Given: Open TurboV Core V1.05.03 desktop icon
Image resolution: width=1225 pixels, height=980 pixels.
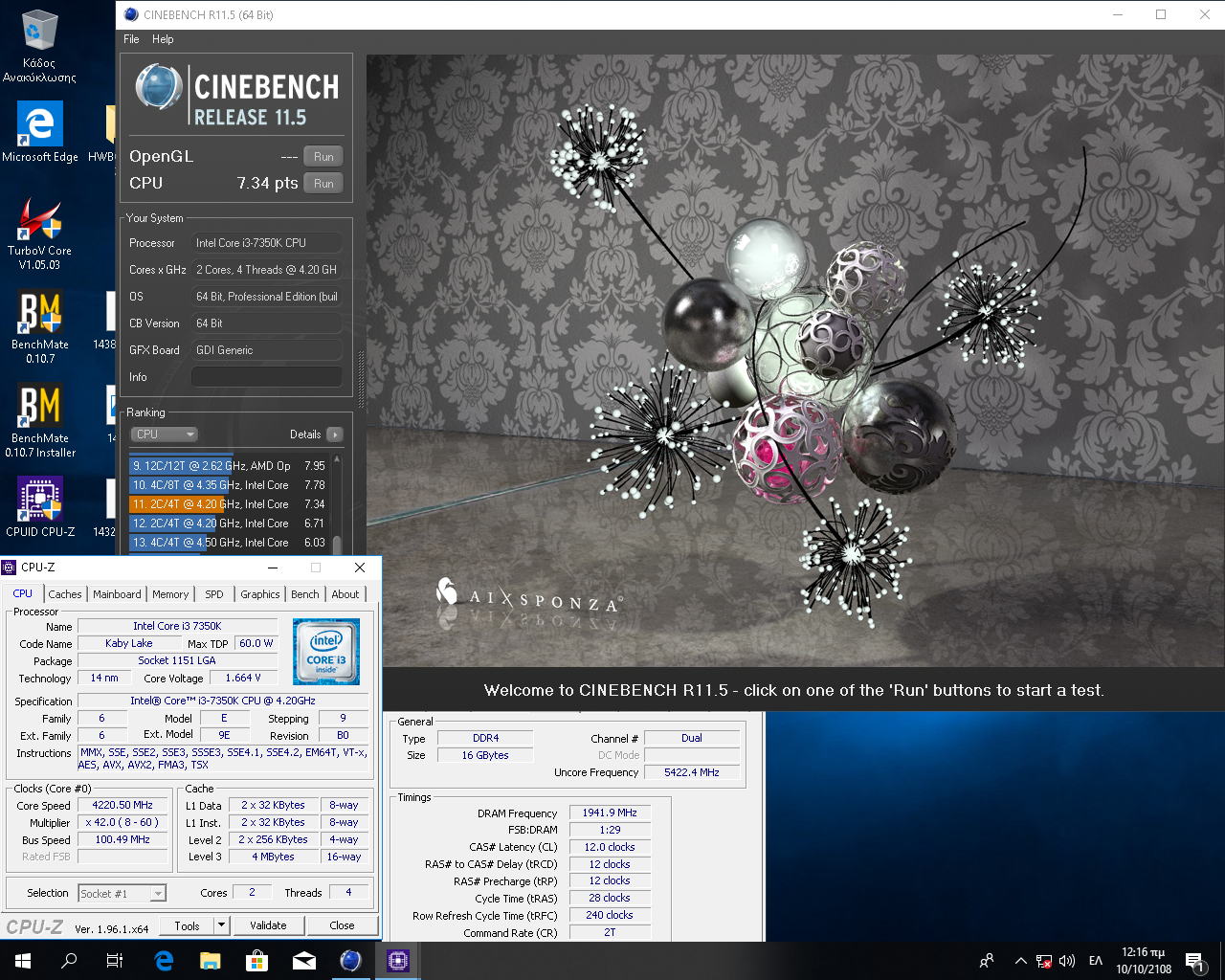Looking at the screenshot, I should pos(39,234).
